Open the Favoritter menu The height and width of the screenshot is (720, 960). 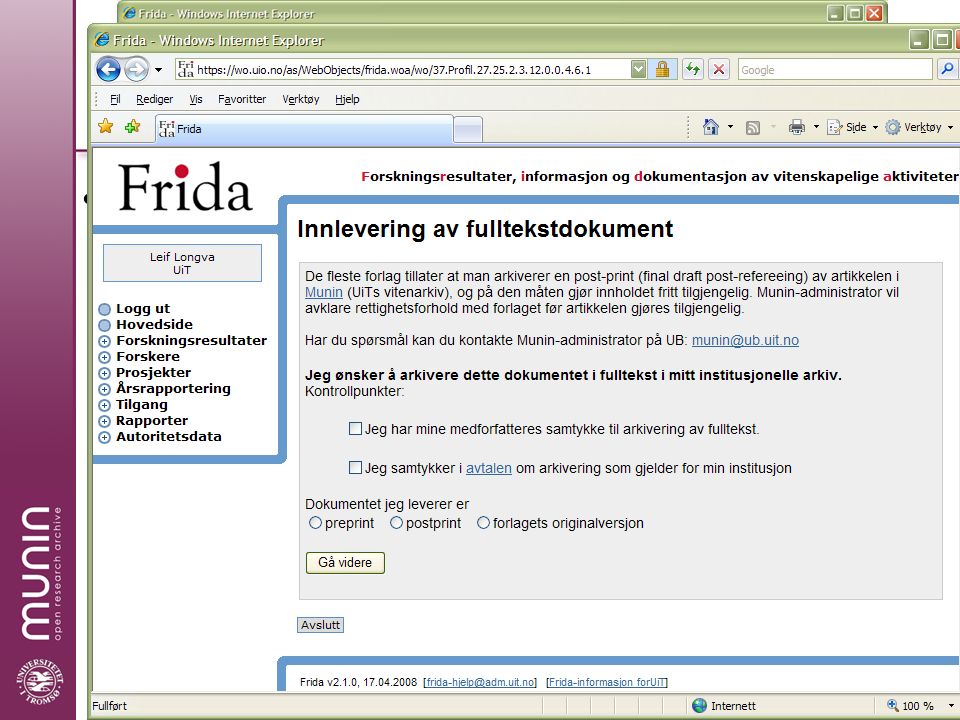tap(242, 99)
